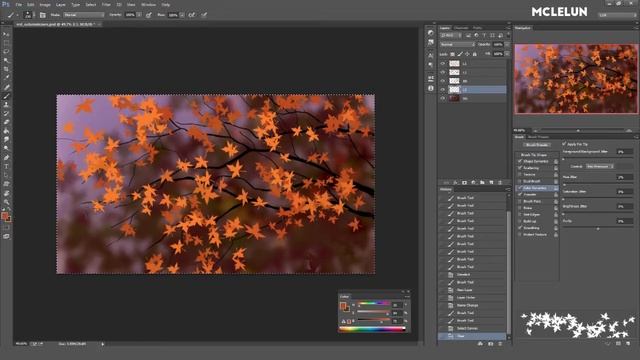
Task: Open the File menu
Action: 19,4
